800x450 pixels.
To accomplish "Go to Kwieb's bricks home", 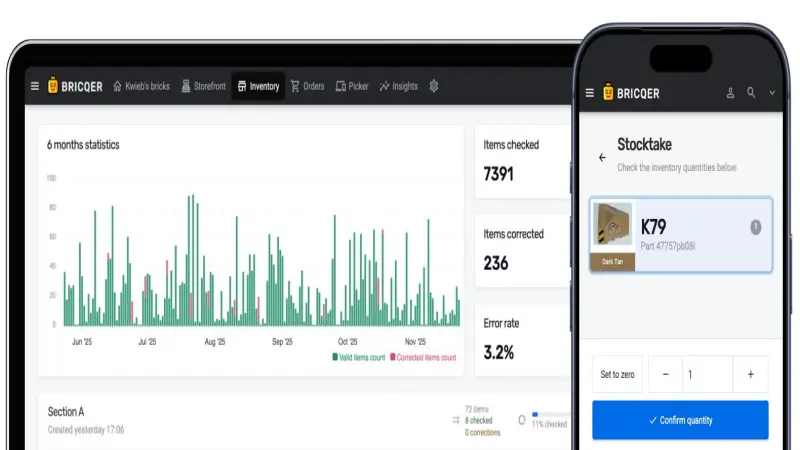I will pos(141,86).
